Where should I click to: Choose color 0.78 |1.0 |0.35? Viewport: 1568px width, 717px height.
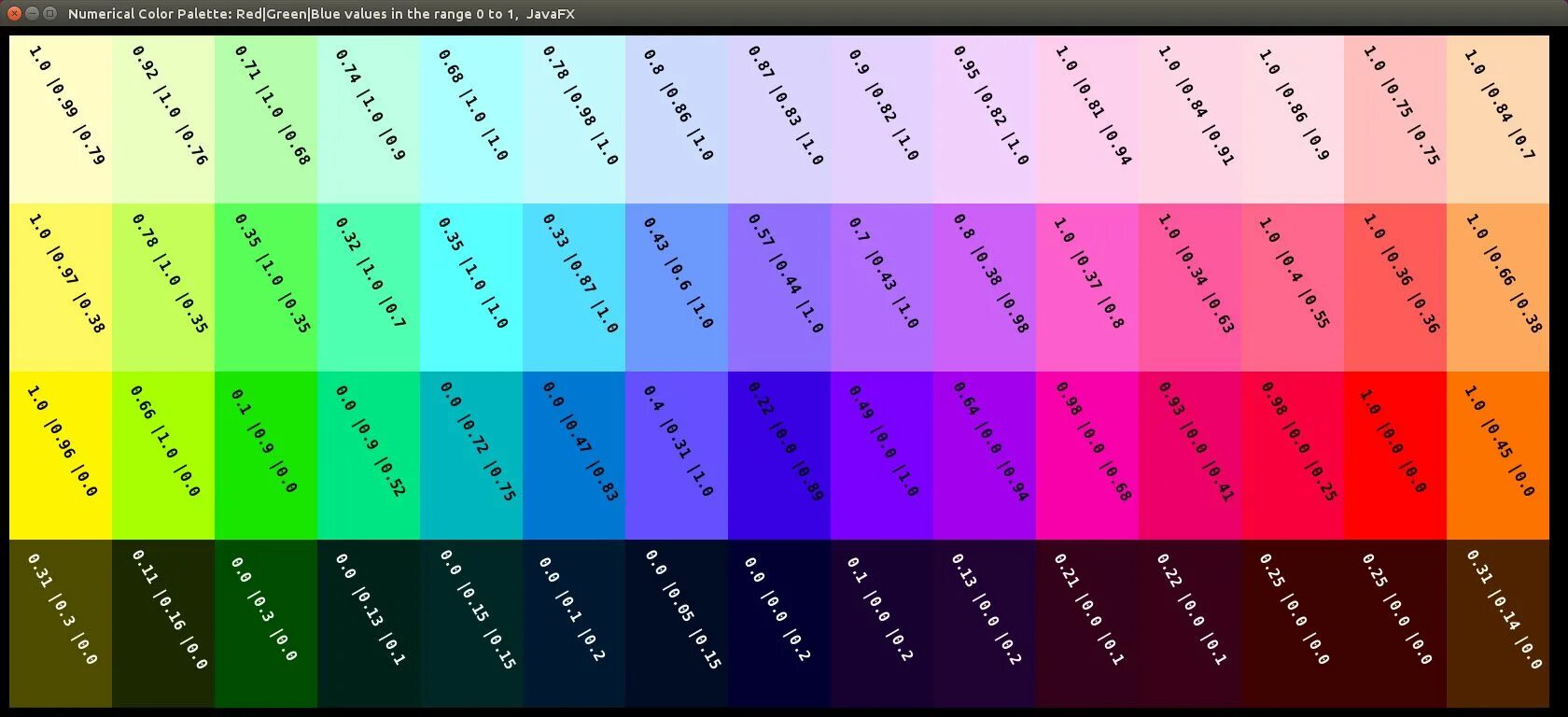coord(163,288)
